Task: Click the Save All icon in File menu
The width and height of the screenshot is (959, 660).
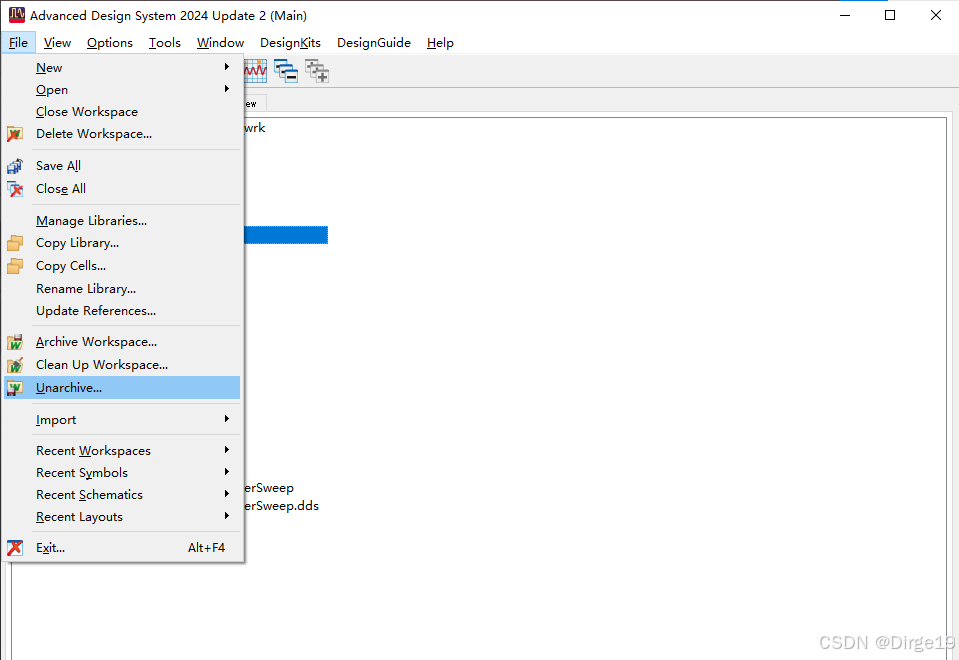Action: (15, 166)
